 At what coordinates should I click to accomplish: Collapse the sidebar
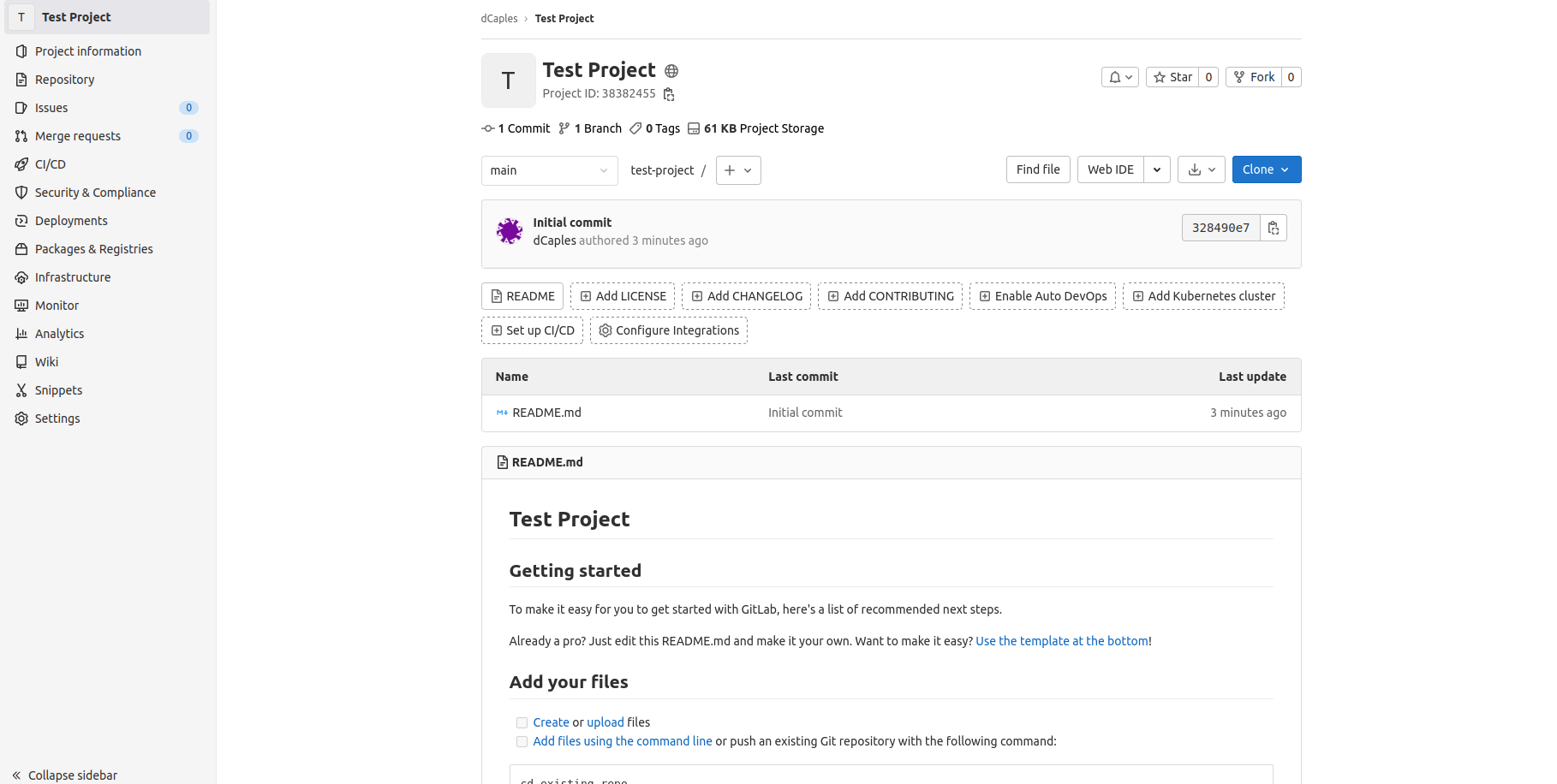point(65,775)
